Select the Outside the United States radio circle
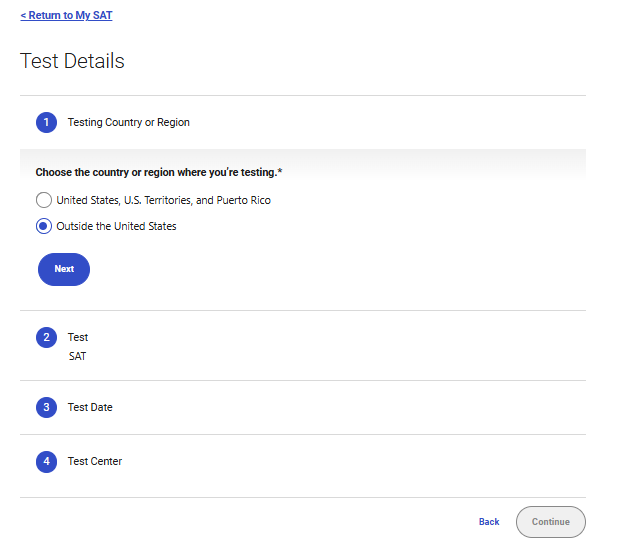This screenshot has height=554, width=640. [43, 226]
